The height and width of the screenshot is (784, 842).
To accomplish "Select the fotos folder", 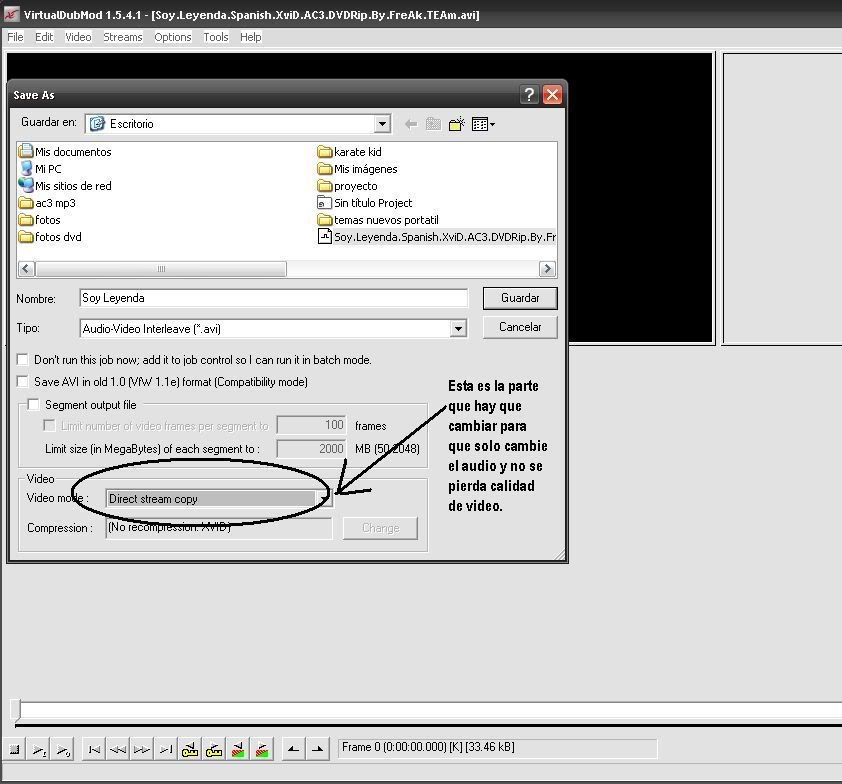I will pos(40,220).
